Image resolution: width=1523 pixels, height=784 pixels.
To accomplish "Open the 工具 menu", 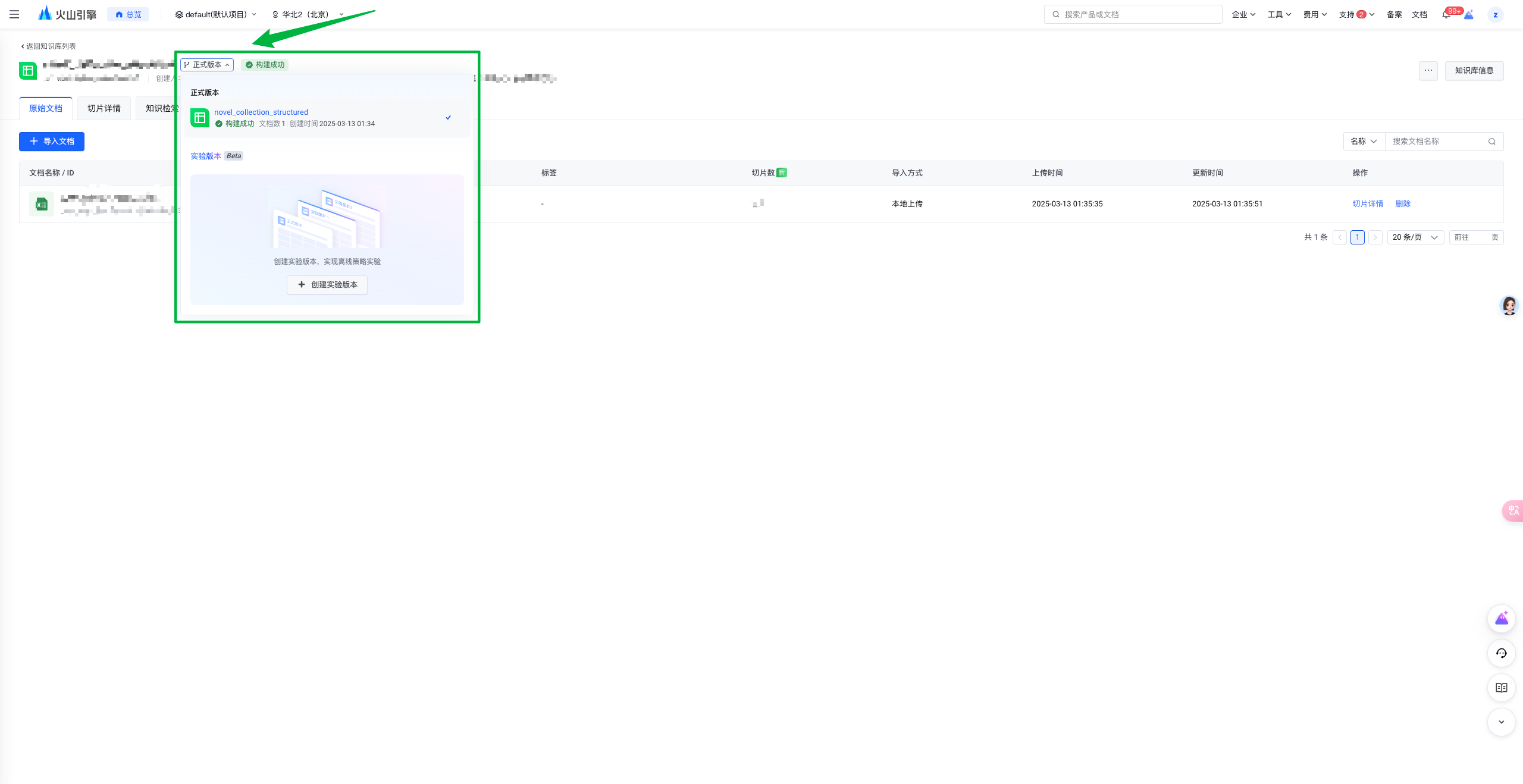I will [x=1279, y=14].
